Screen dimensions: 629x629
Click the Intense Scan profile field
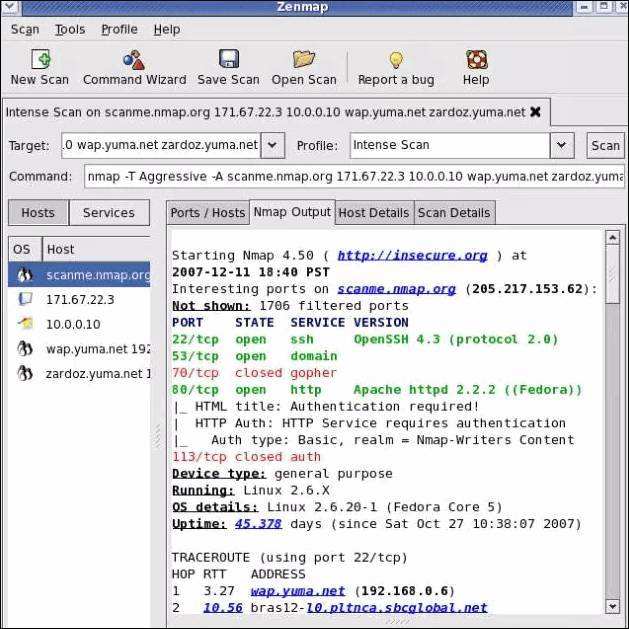tap(450, 145)
